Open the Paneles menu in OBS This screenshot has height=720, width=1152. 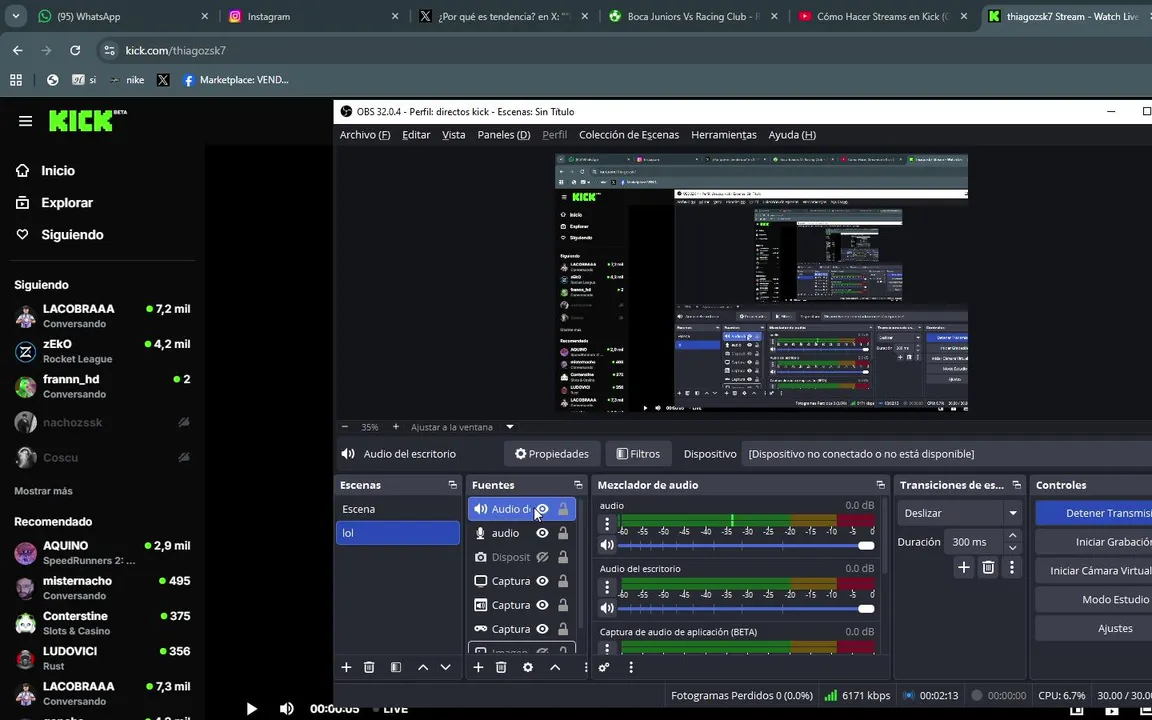pyautogui.click(x=503, y=134)
